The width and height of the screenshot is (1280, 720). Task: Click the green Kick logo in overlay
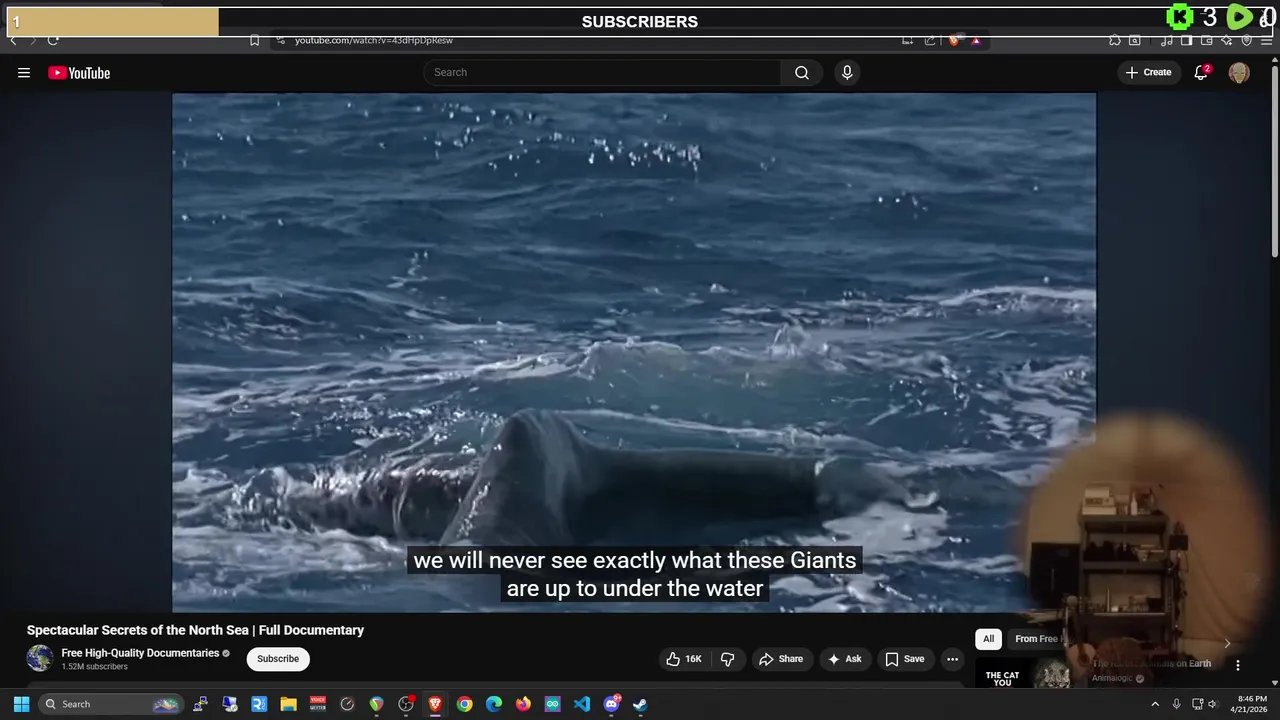click(x=1180, y=17)
